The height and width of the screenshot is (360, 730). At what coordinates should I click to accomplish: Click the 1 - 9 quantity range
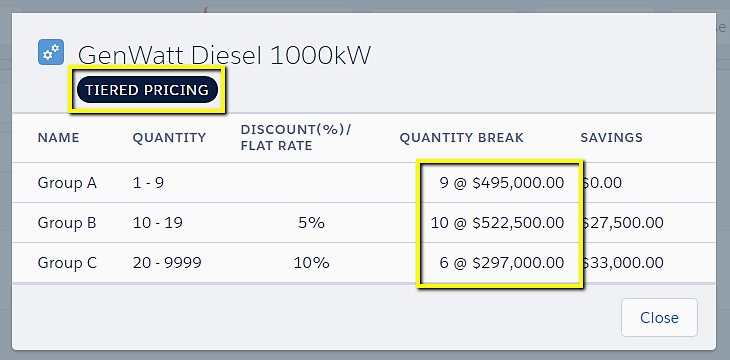(x=149, y=183)
